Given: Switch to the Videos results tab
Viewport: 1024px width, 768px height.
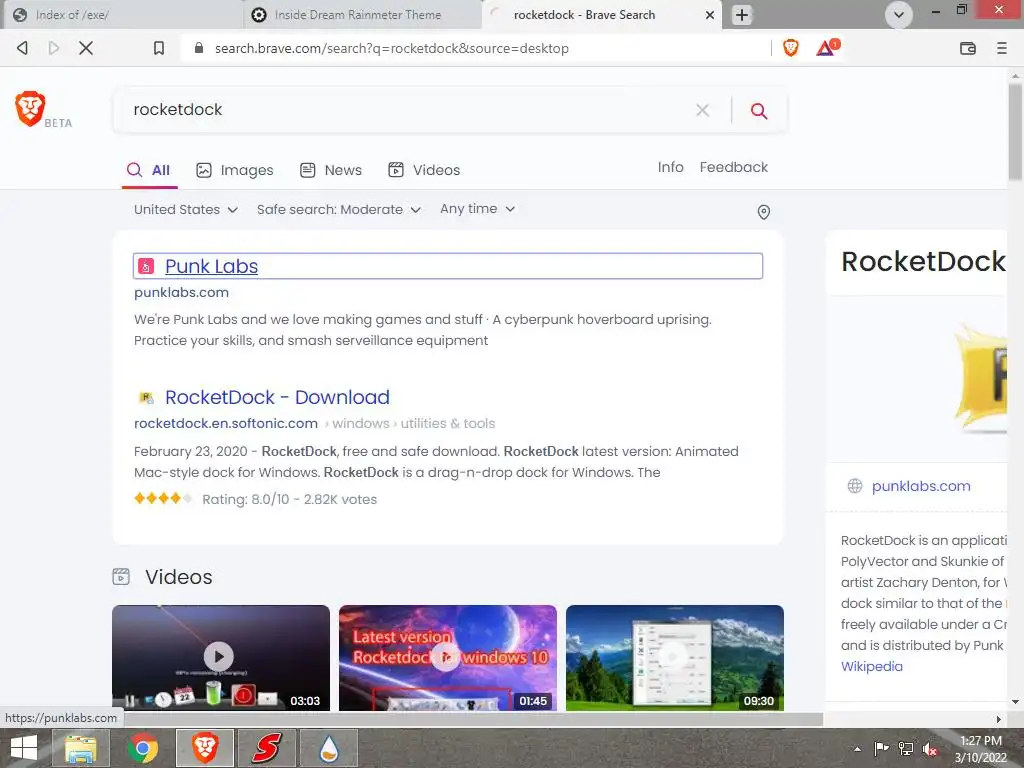Looking at the screenshot, I should click(424, 170).
